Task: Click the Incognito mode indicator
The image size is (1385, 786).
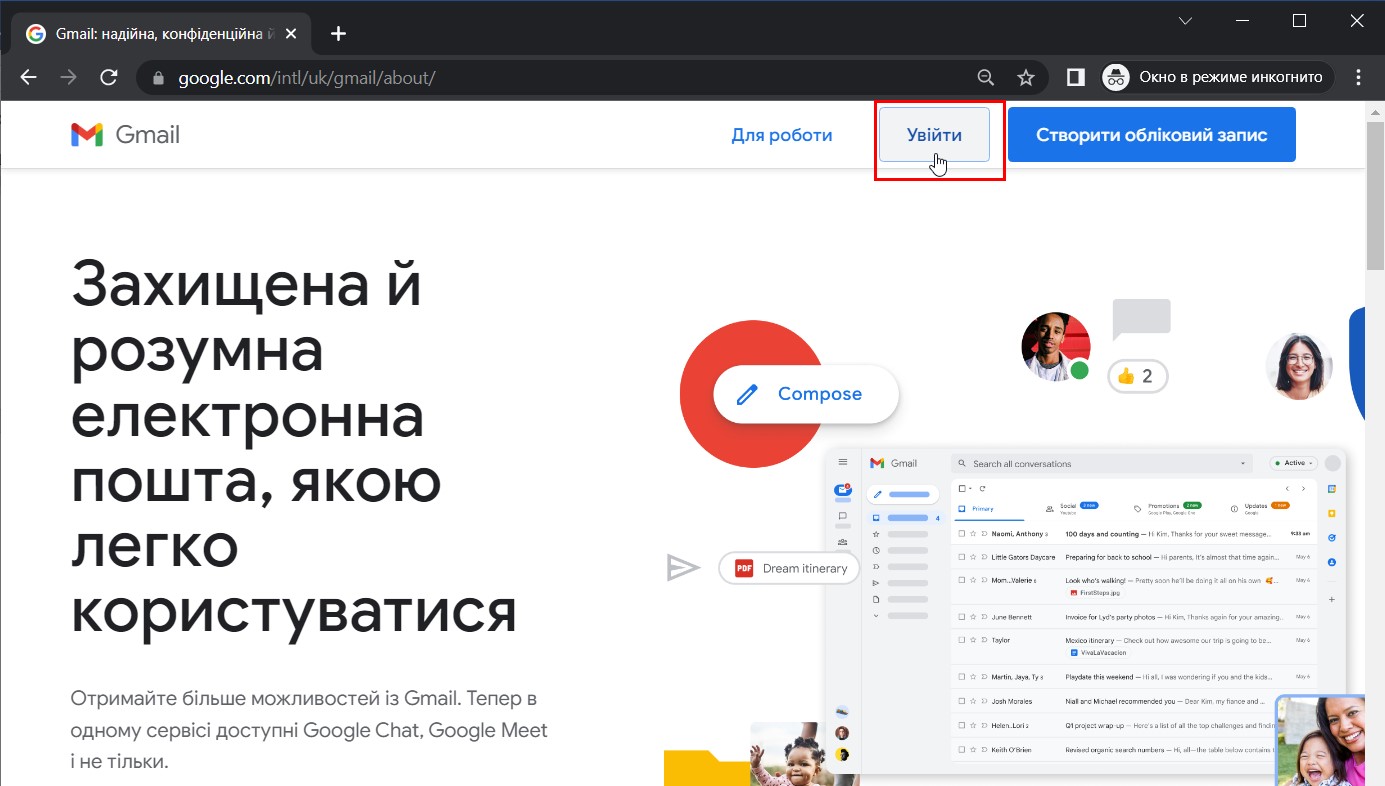Action: coord(1218,77)
